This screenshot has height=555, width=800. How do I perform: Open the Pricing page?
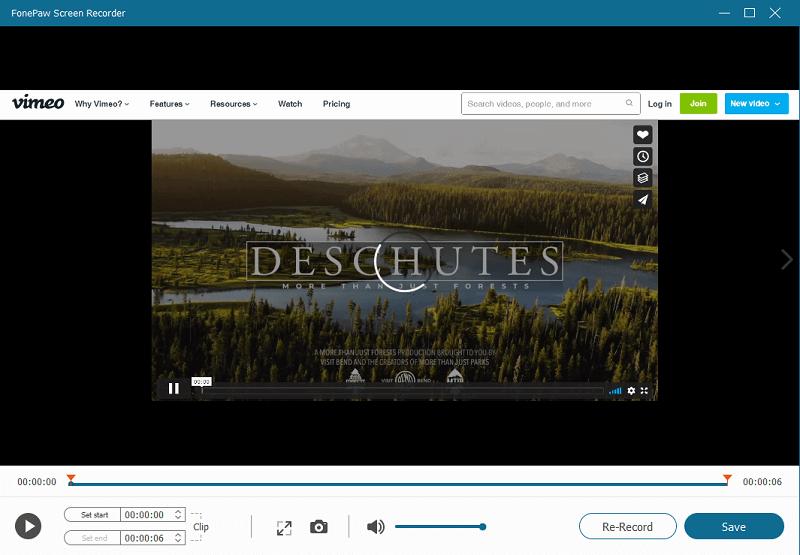(336, 104)
